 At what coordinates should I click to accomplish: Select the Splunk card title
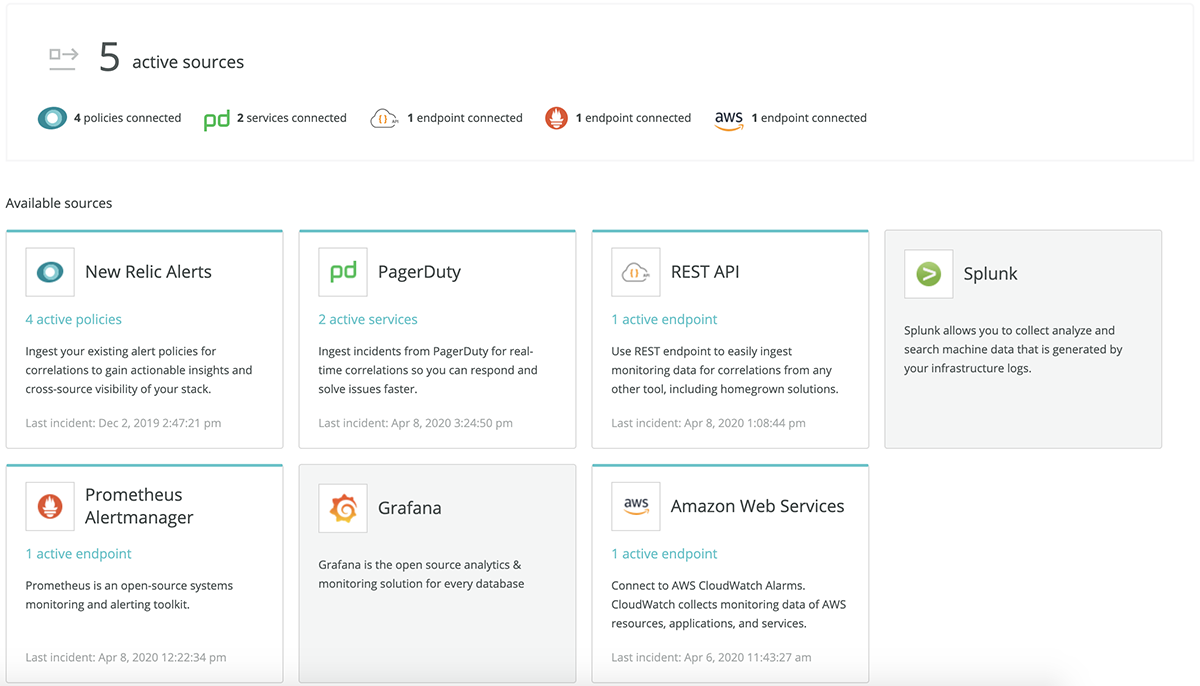point(990,274)
